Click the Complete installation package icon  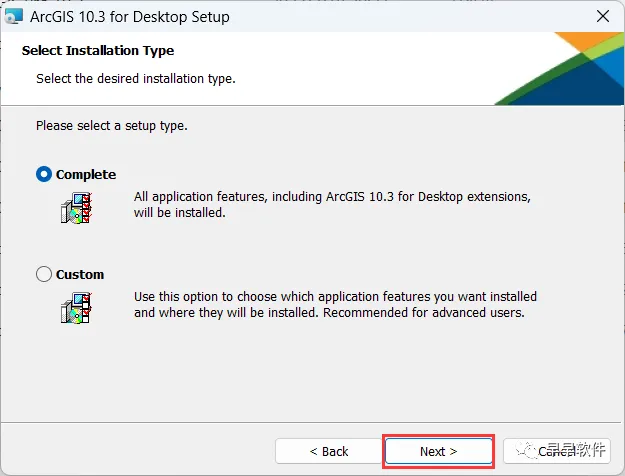(76, 206)
